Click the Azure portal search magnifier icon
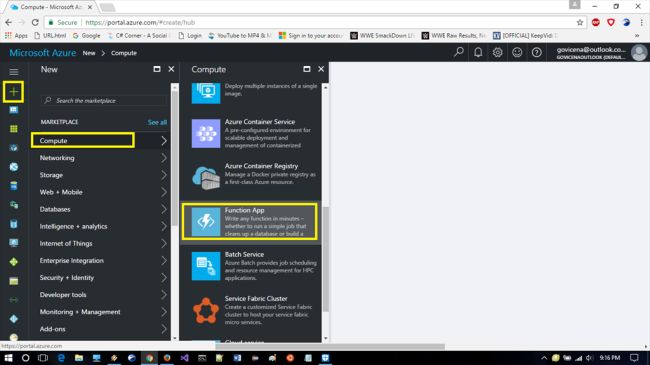Image resolution: width=650 pixels, height=365 pixels. coord(458,52)
